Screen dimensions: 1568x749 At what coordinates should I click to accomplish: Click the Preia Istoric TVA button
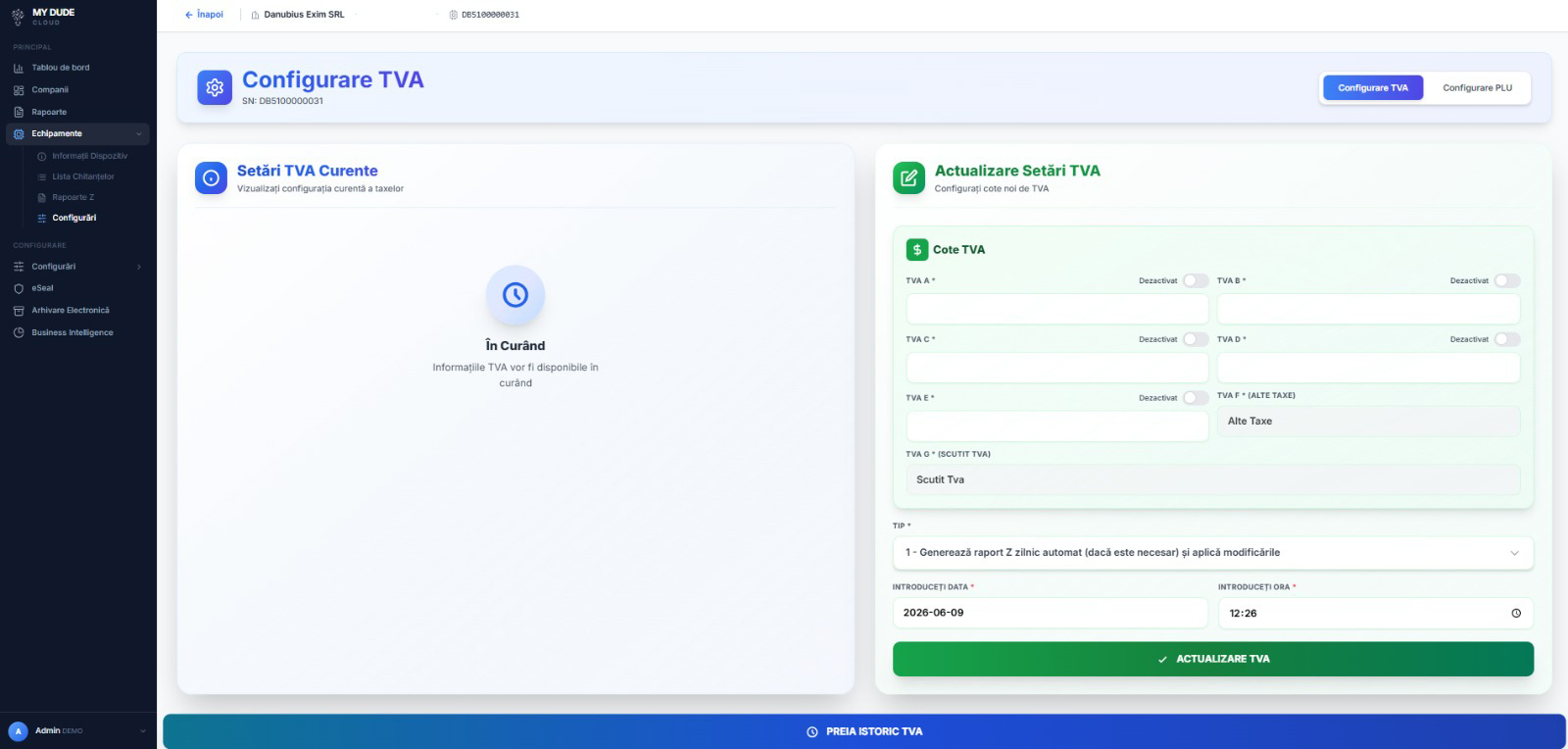point(864,731)
